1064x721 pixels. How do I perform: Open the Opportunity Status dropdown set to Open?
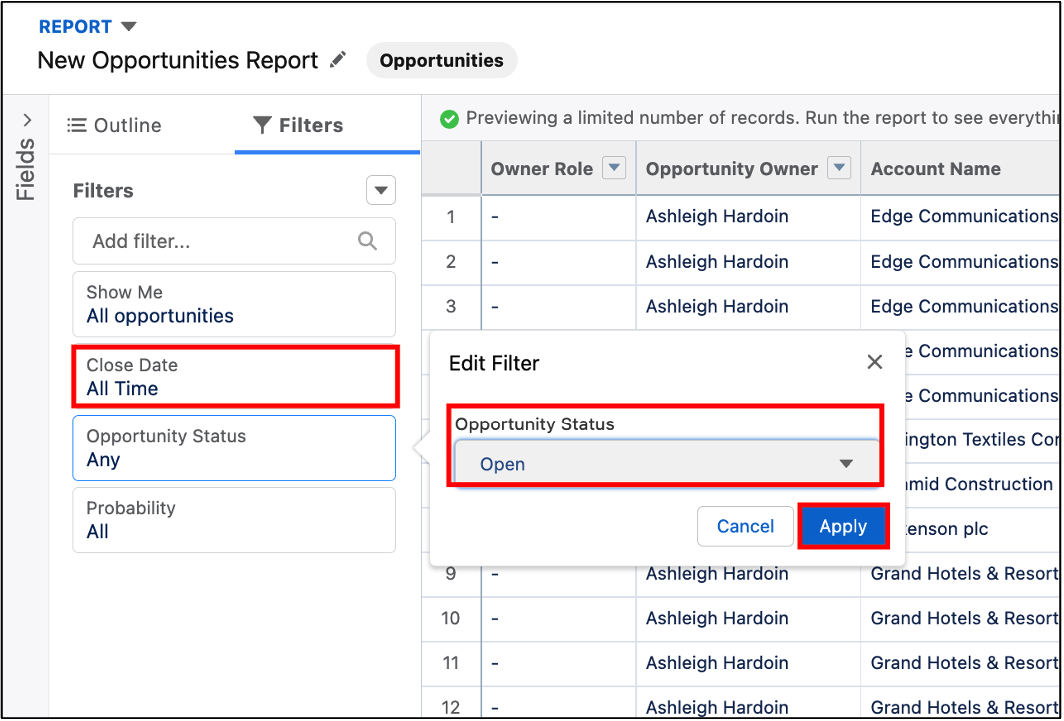666,464
